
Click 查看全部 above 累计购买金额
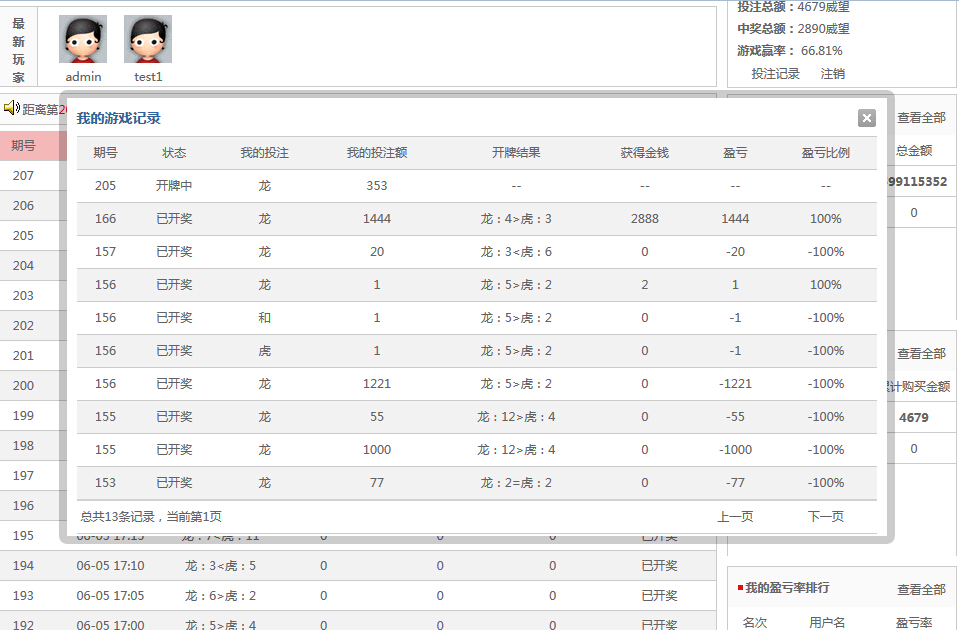pyautogui.click(x=921, y=354)
